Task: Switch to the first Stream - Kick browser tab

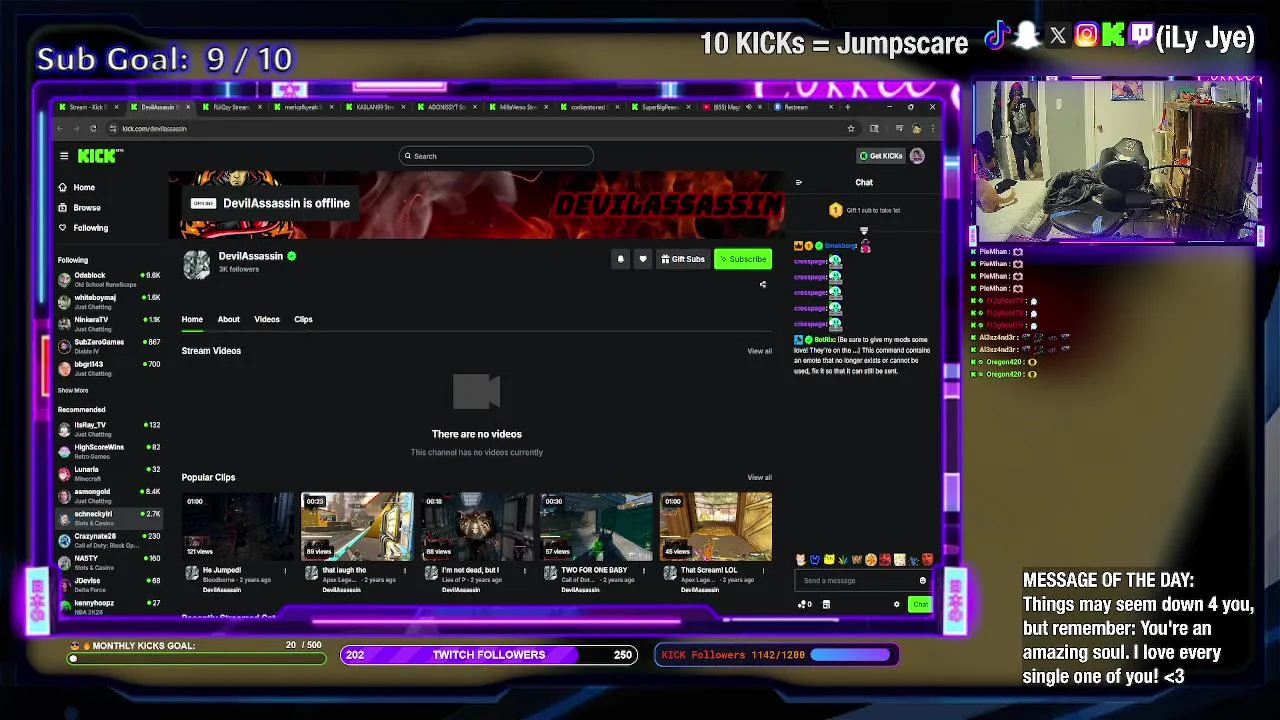Action: point(88,107)
